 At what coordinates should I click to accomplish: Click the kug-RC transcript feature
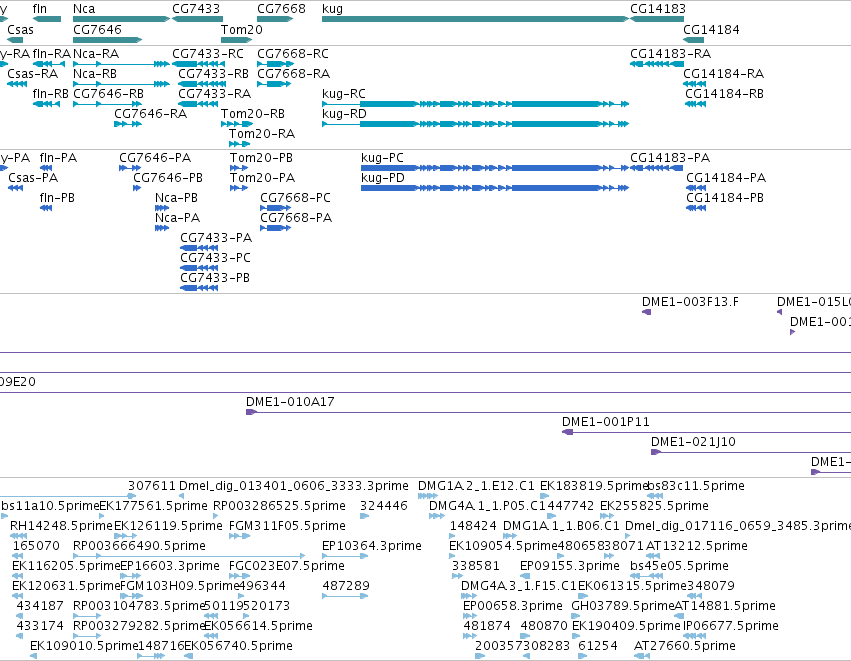tap(475, 104)
